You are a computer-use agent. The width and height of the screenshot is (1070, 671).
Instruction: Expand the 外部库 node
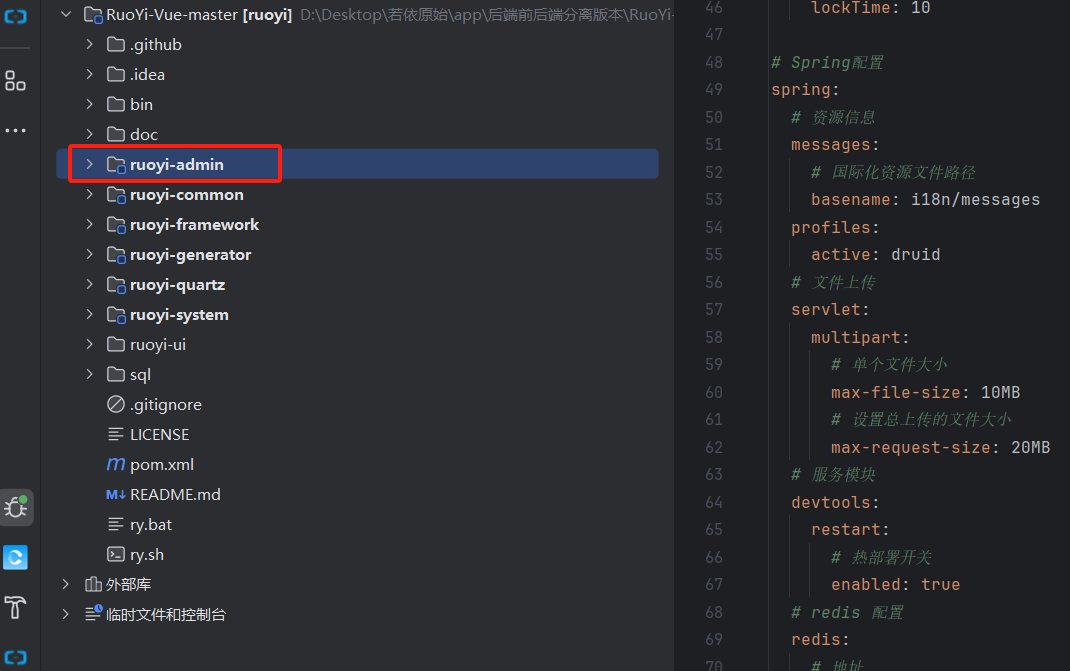tap(66, 584)
